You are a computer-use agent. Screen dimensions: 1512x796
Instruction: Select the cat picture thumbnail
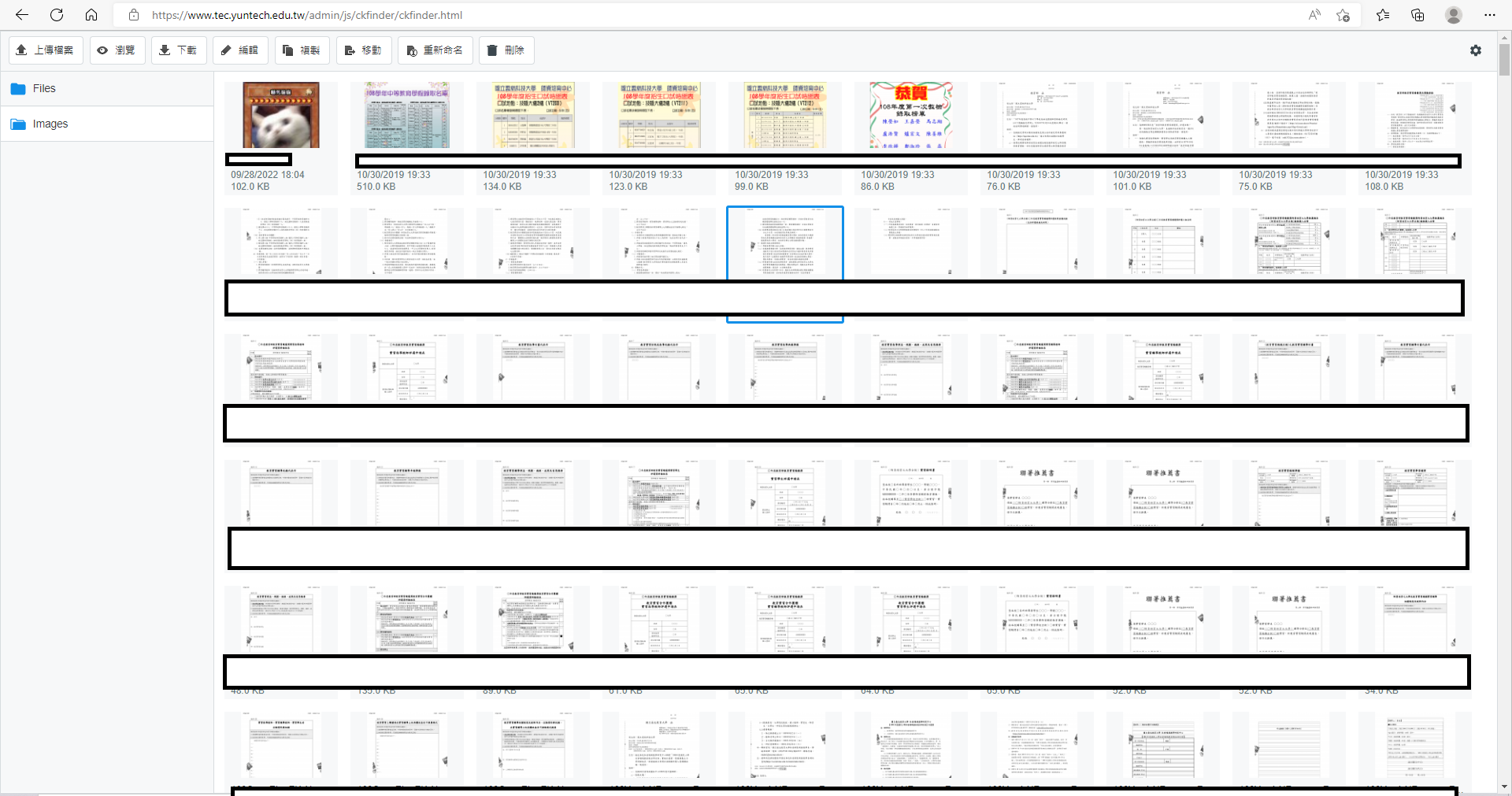(x=281, y=115)
